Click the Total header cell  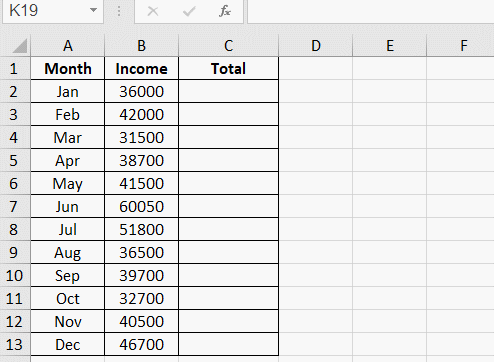[228, 69]
